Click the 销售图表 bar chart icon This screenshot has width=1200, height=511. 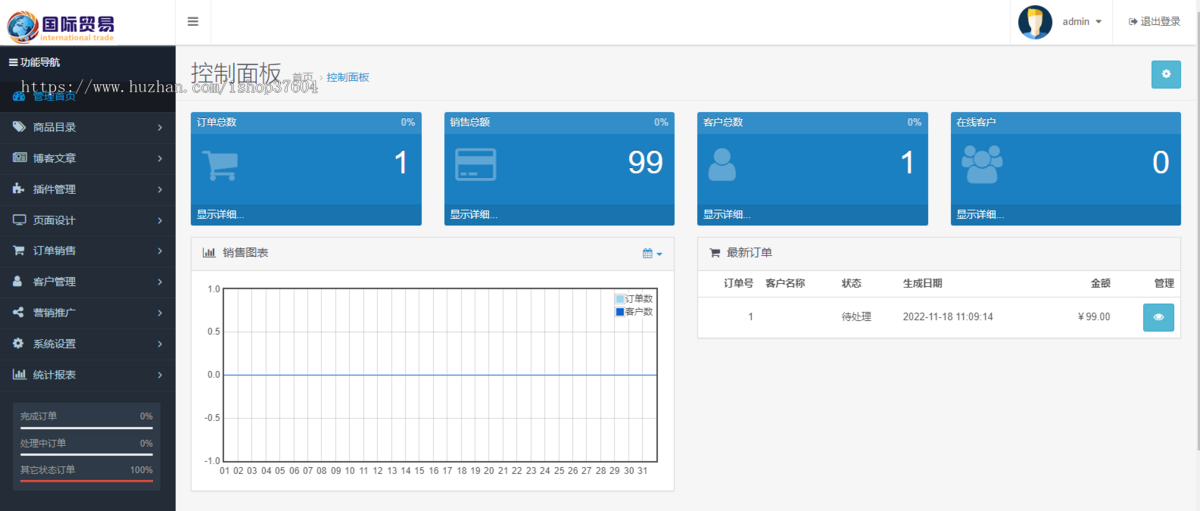tap(209, 253)
